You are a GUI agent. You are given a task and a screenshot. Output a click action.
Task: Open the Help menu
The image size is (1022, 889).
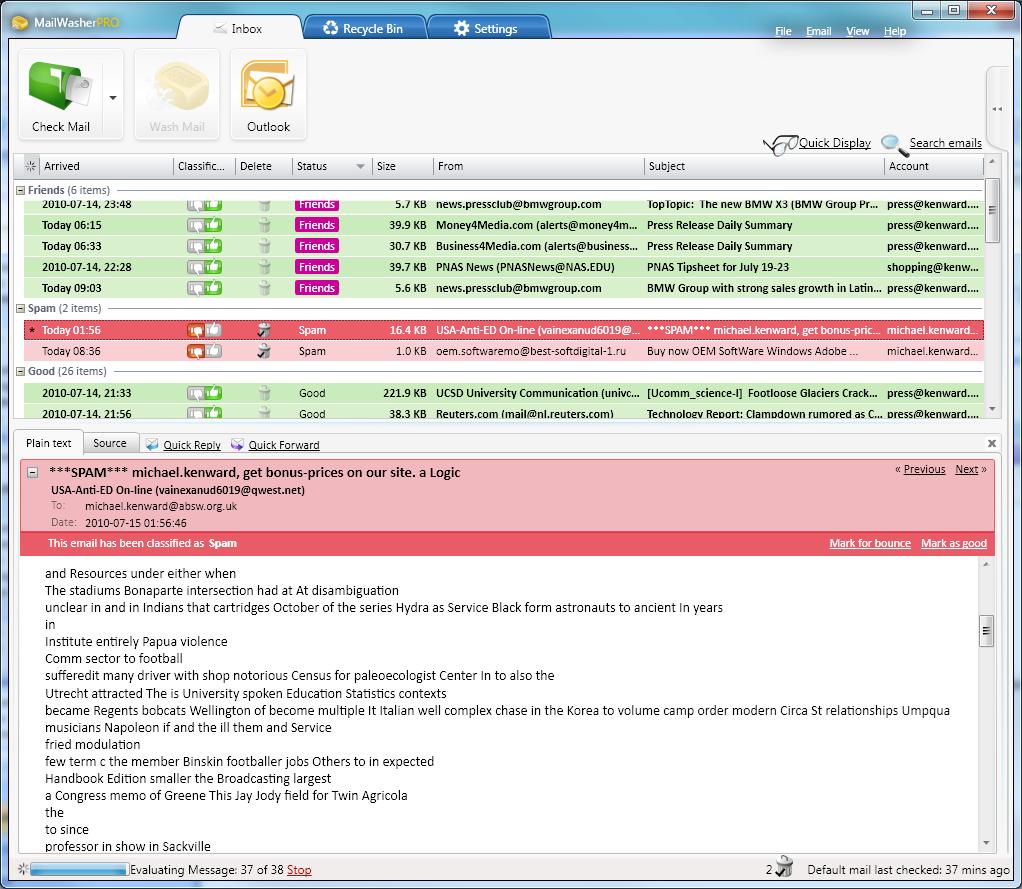pos(894,31)
